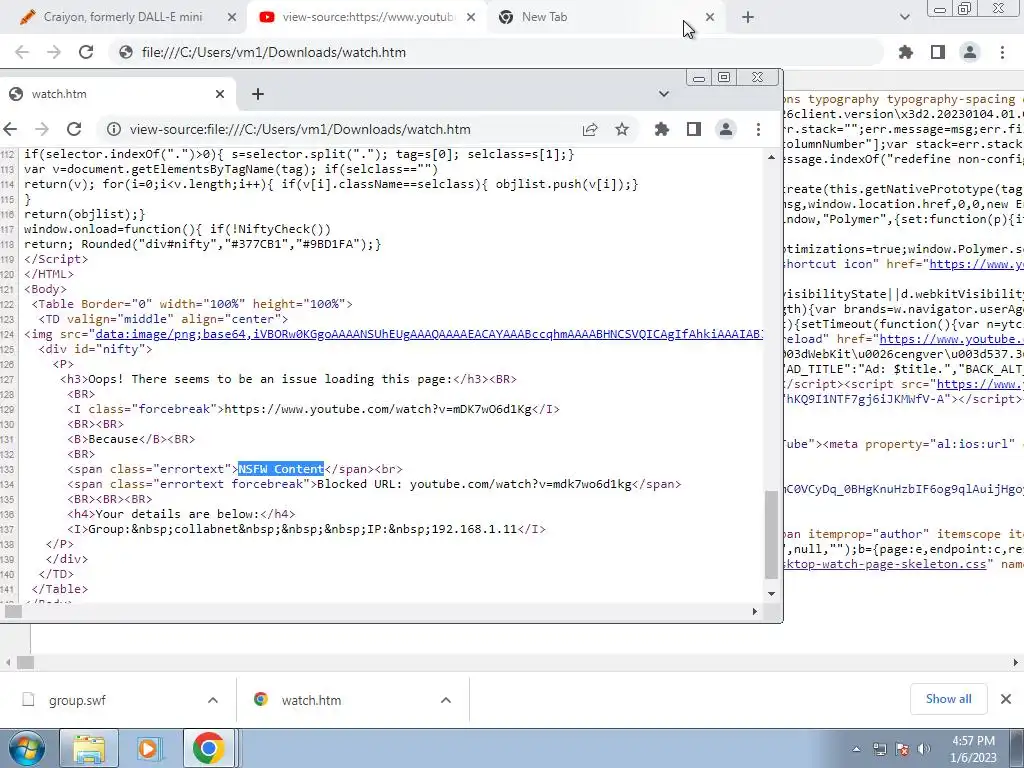Reload the view-source watch.htm page
The height and width of the screenshot is (768, 1024).
tap(74, 129)
